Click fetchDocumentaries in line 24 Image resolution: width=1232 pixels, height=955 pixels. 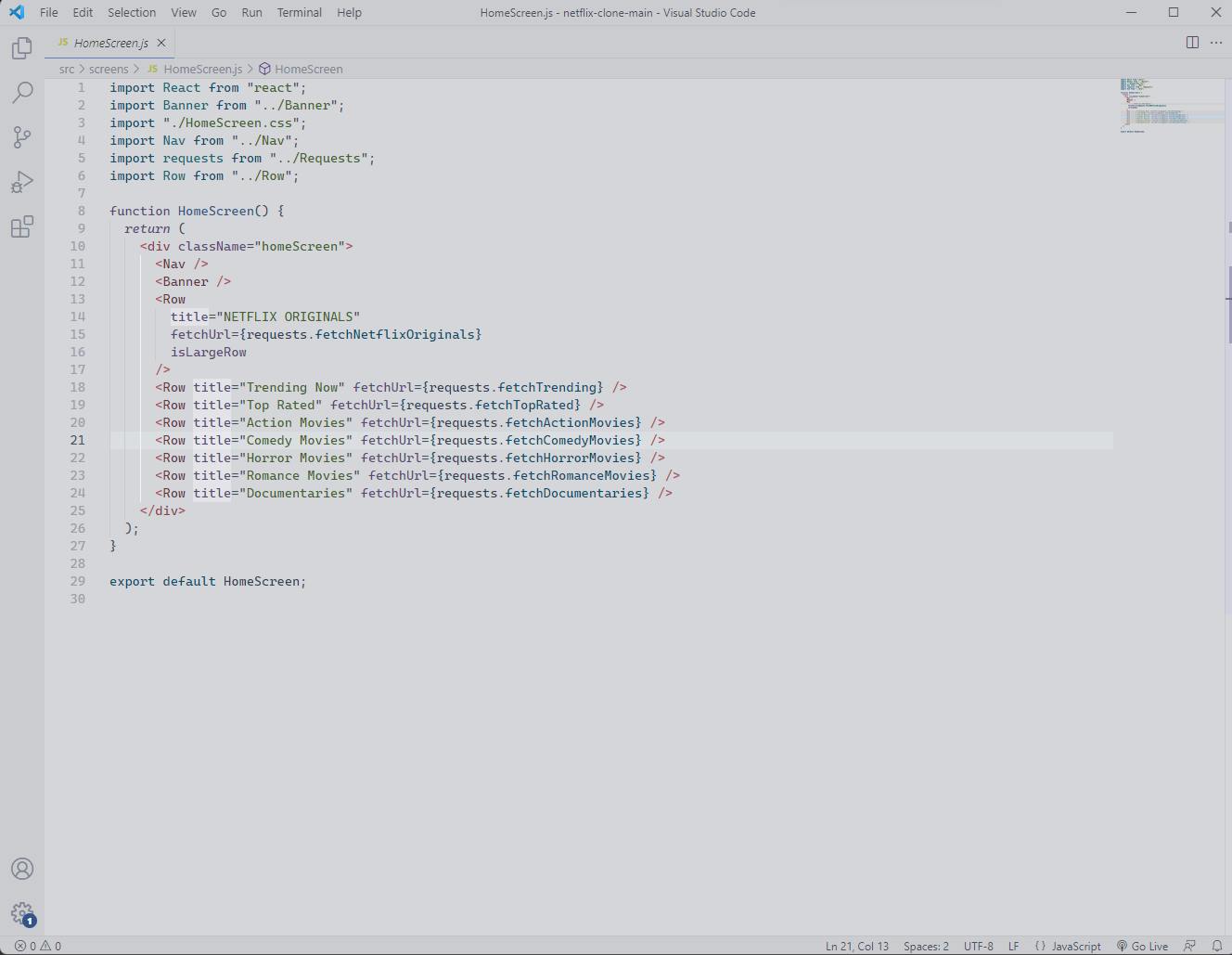click(x=573, y=493)
